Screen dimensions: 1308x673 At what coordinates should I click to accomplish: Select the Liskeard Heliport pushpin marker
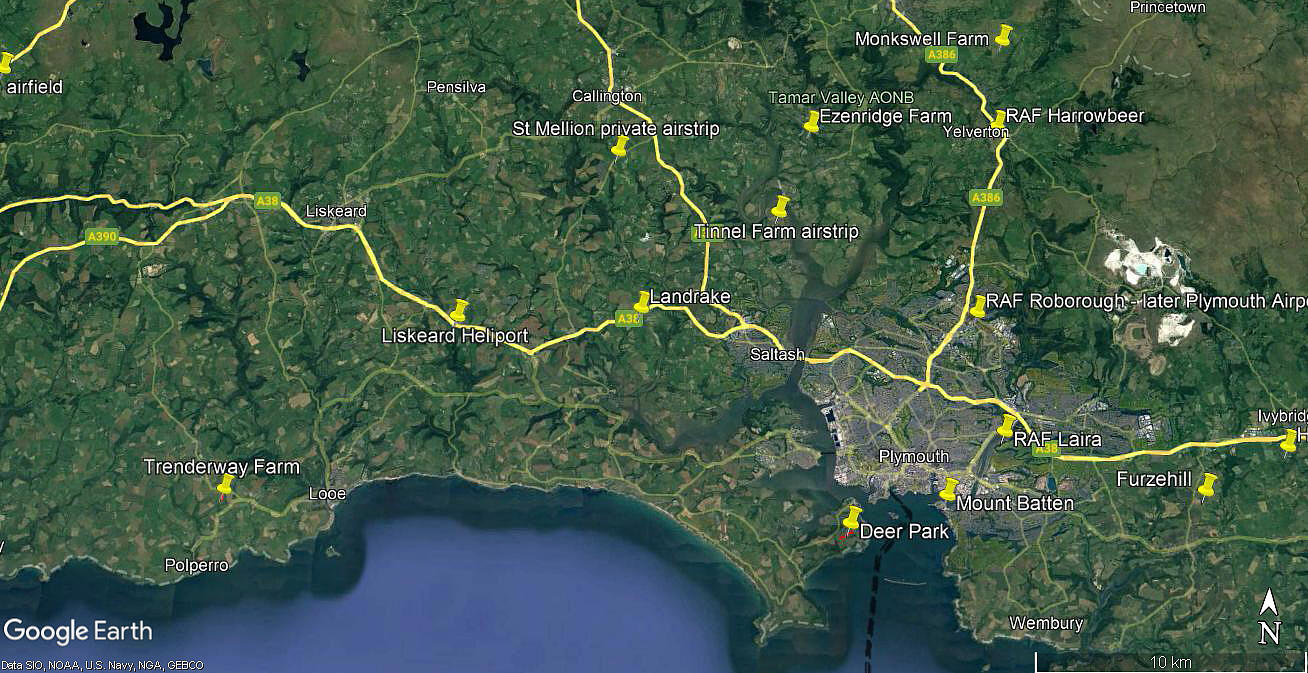coord(460,311)
